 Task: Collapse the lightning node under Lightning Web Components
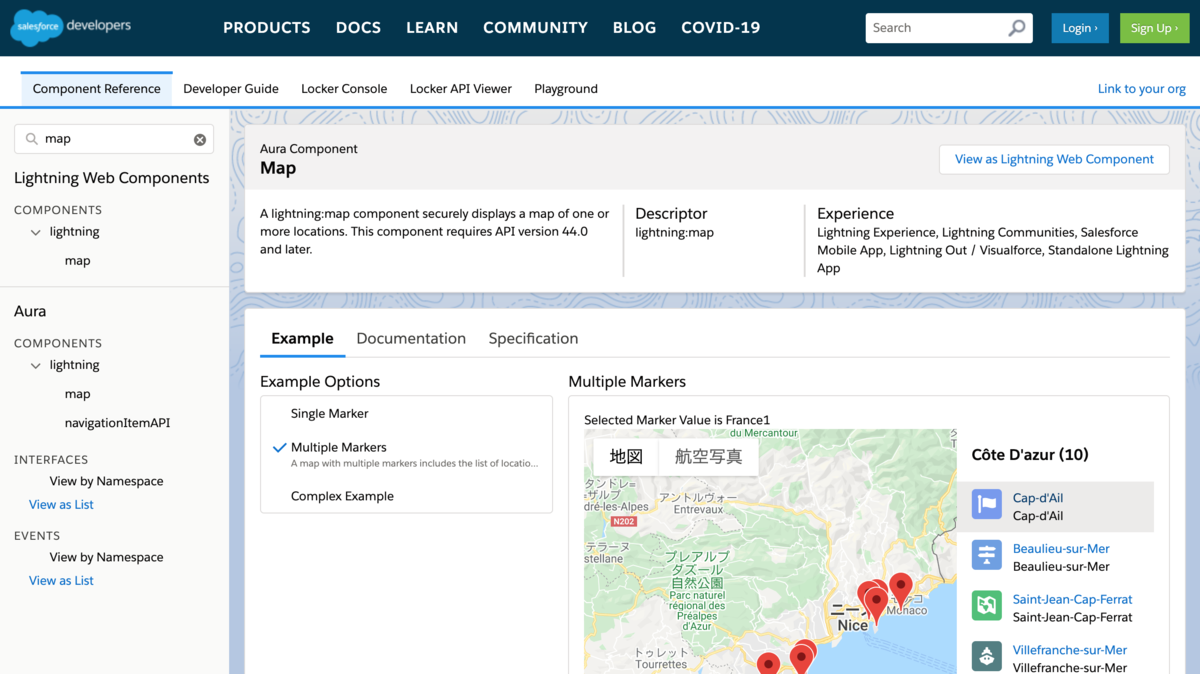point(36,232)
